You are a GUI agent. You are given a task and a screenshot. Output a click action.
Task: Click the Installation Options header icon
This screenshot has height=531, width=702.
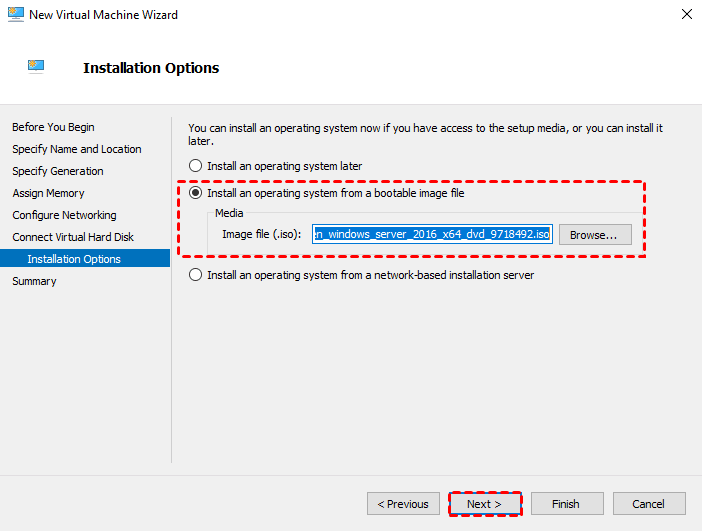36,67
